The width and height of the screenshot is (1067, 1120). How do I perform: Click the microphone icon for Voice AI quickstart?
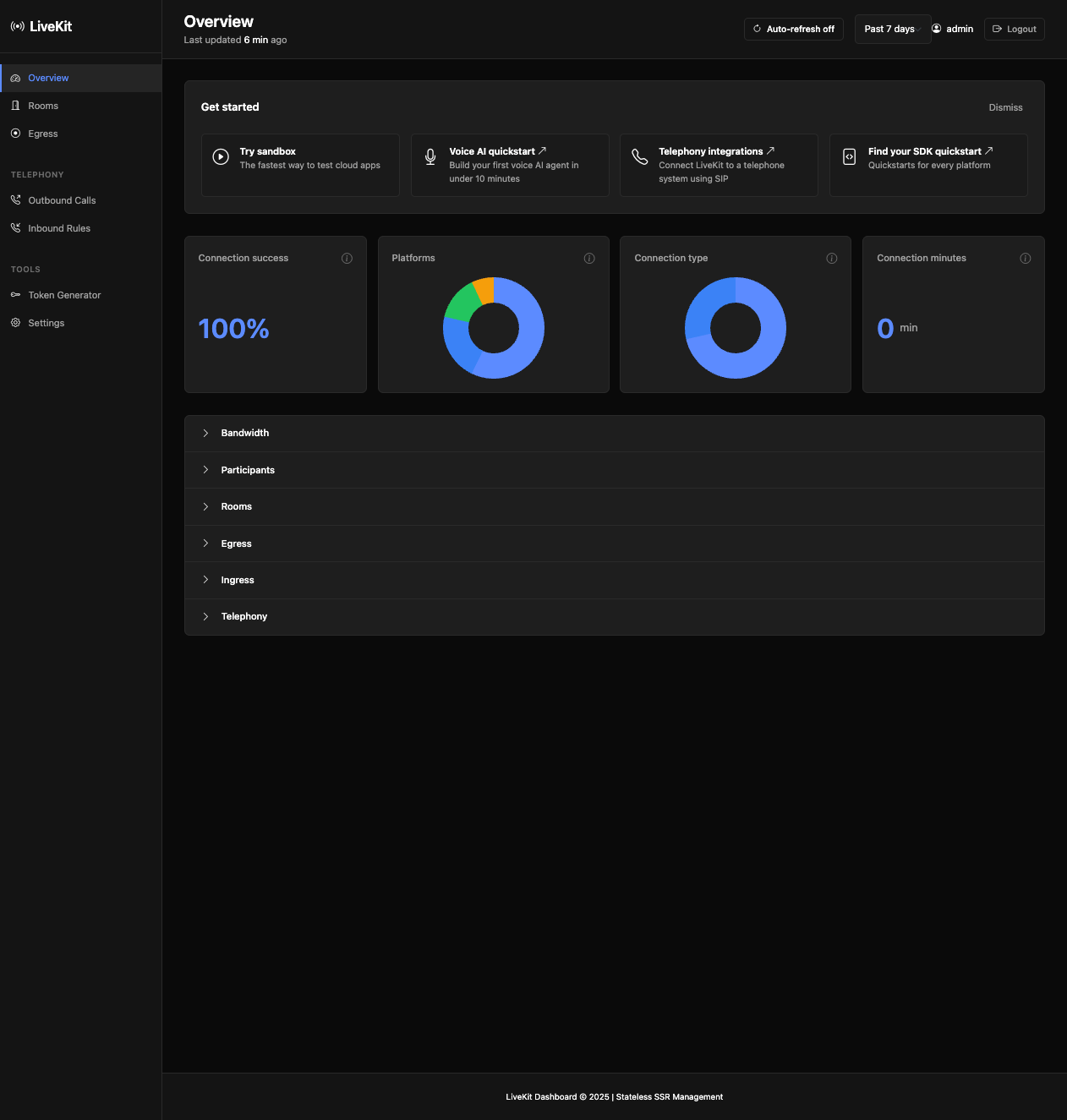point(430,157)
